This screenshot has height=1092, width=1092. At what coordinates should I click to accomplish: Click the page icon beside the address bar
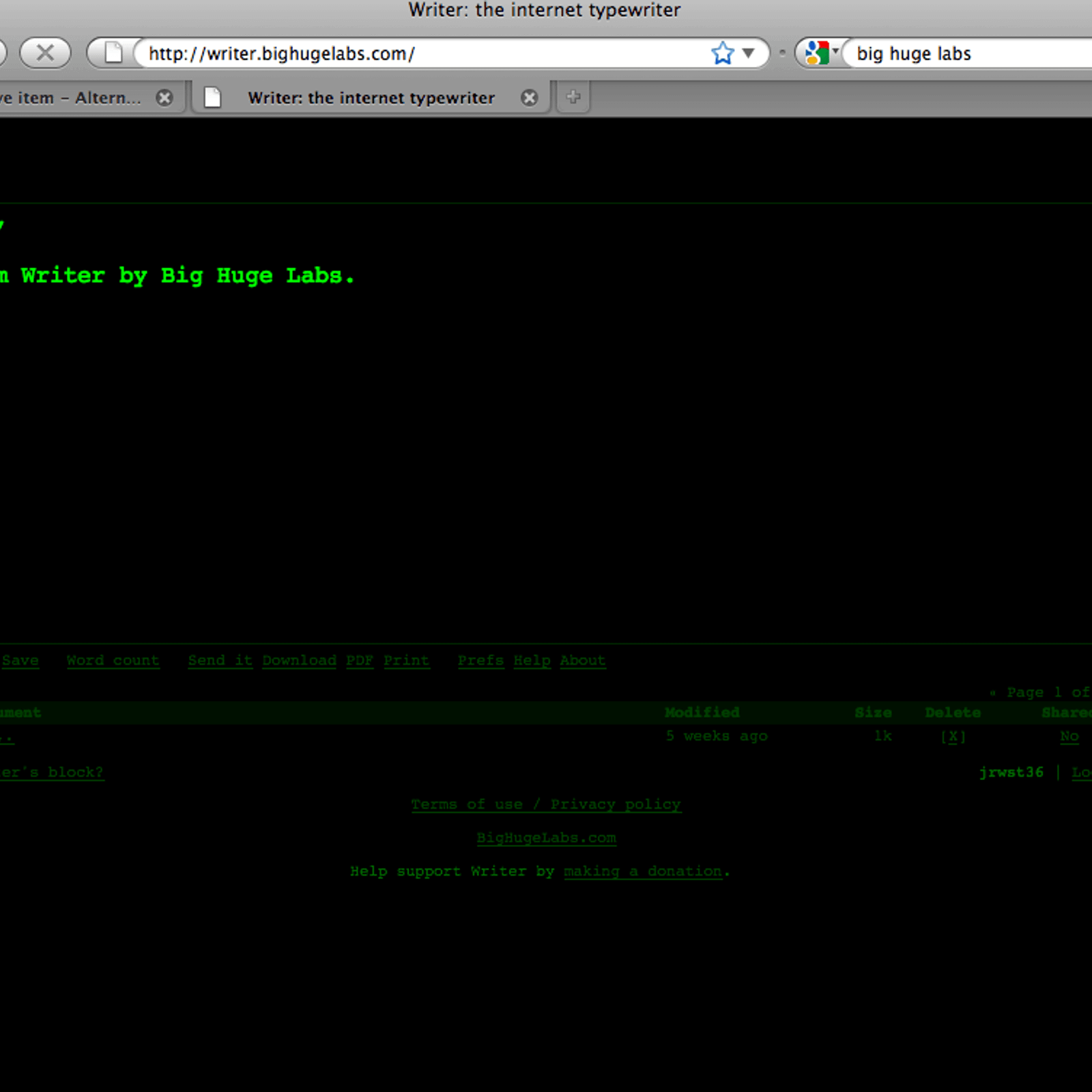[113, 53]
